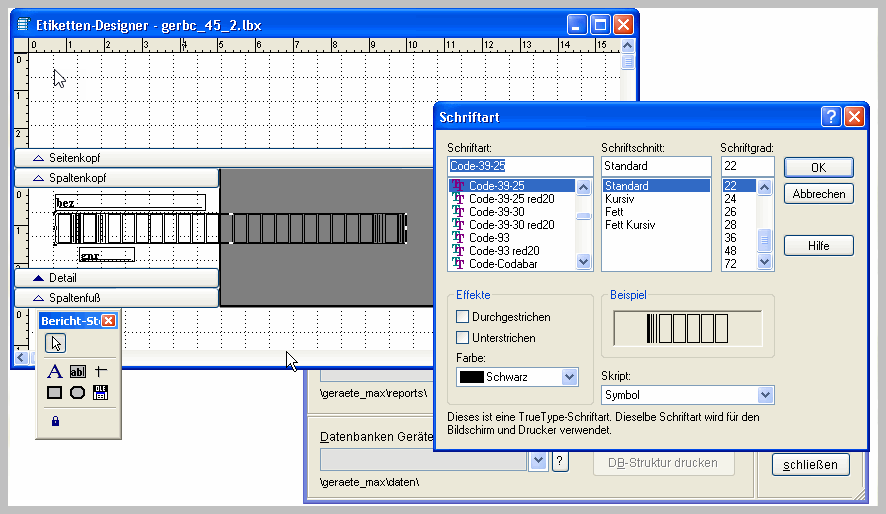Open the Skript dropdown
This screenshot has height=514, width=886.
765,395
